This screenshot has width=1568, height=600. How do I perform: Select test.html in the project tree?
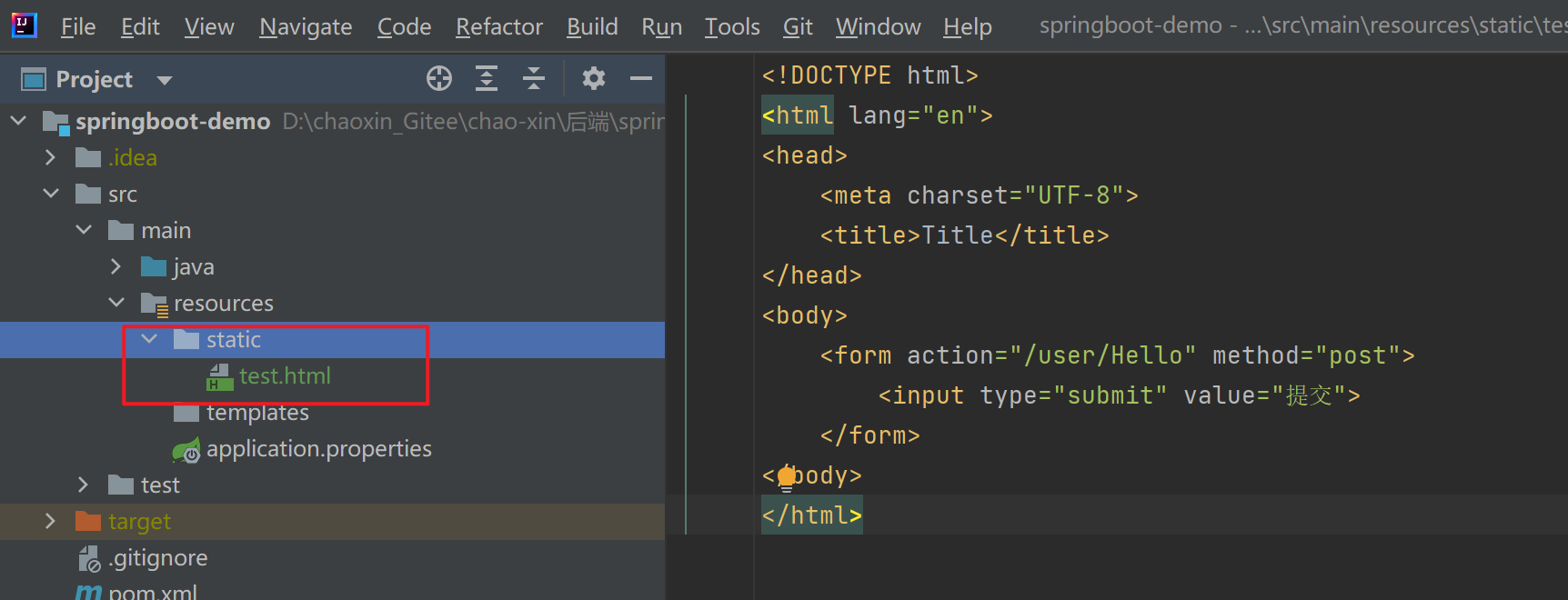coord(285,376)
